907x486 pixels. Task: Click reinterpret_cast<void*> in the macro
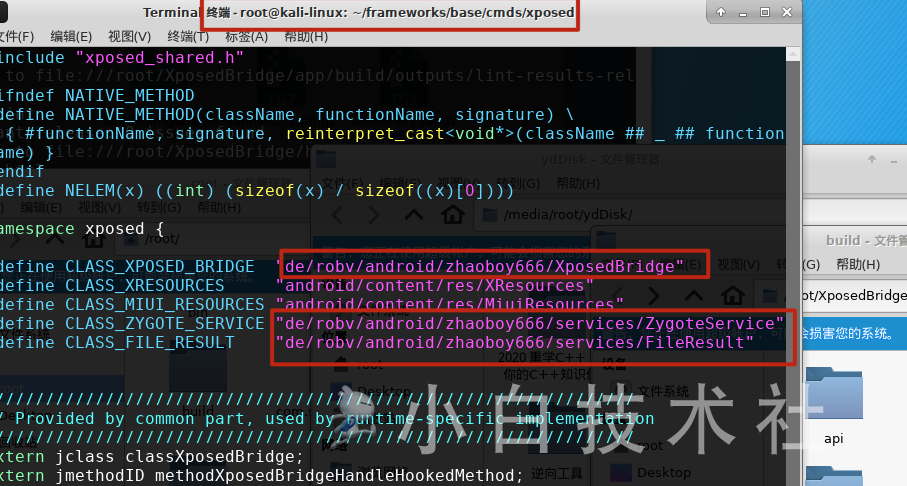pos(400,134)
